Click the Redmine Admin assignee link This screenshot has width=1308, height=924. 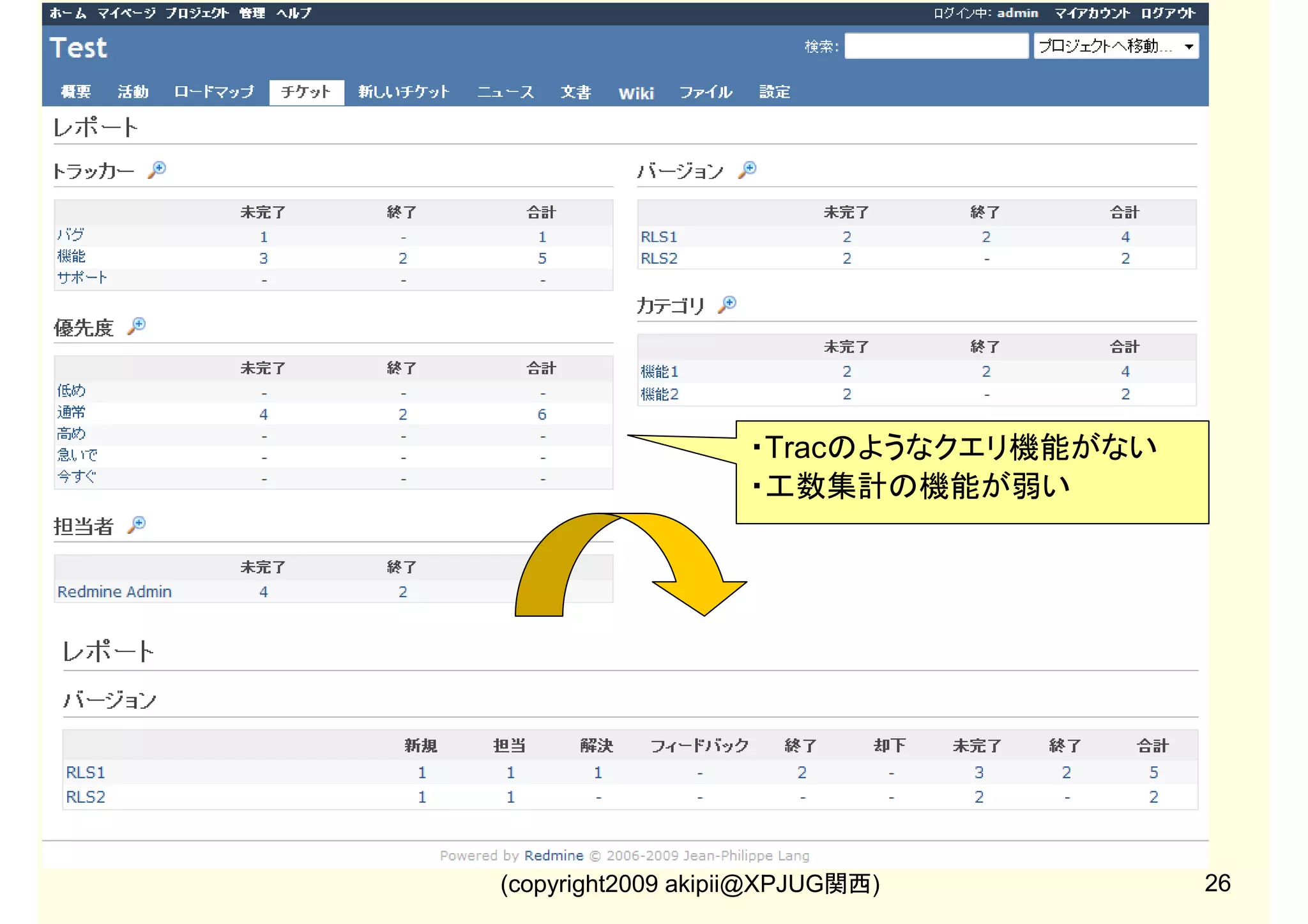pyautogui.click(x=114, y=592)
